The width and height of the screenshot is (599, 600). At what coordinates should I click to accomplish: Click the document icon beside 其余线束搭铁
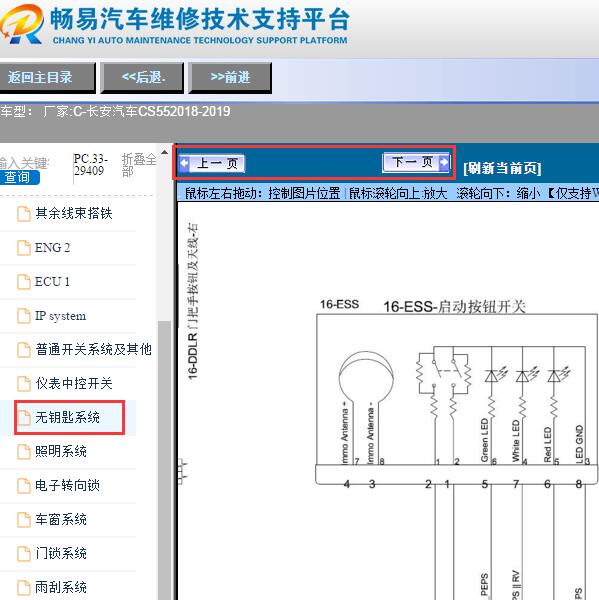(x=24, y=214)
